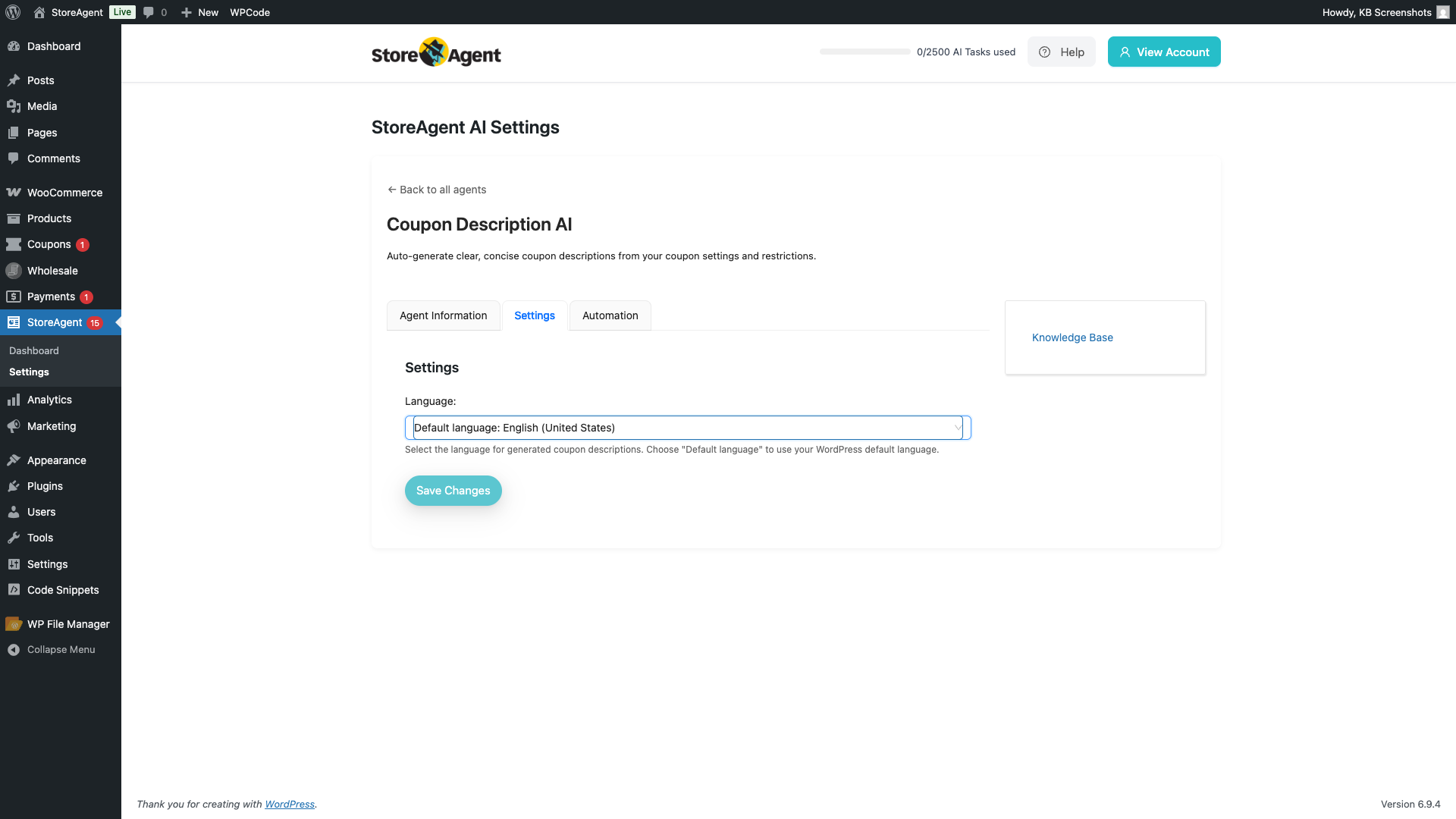Click the Products box icon
This screenshot has width=1456, height=819.
tap(14, 218)
